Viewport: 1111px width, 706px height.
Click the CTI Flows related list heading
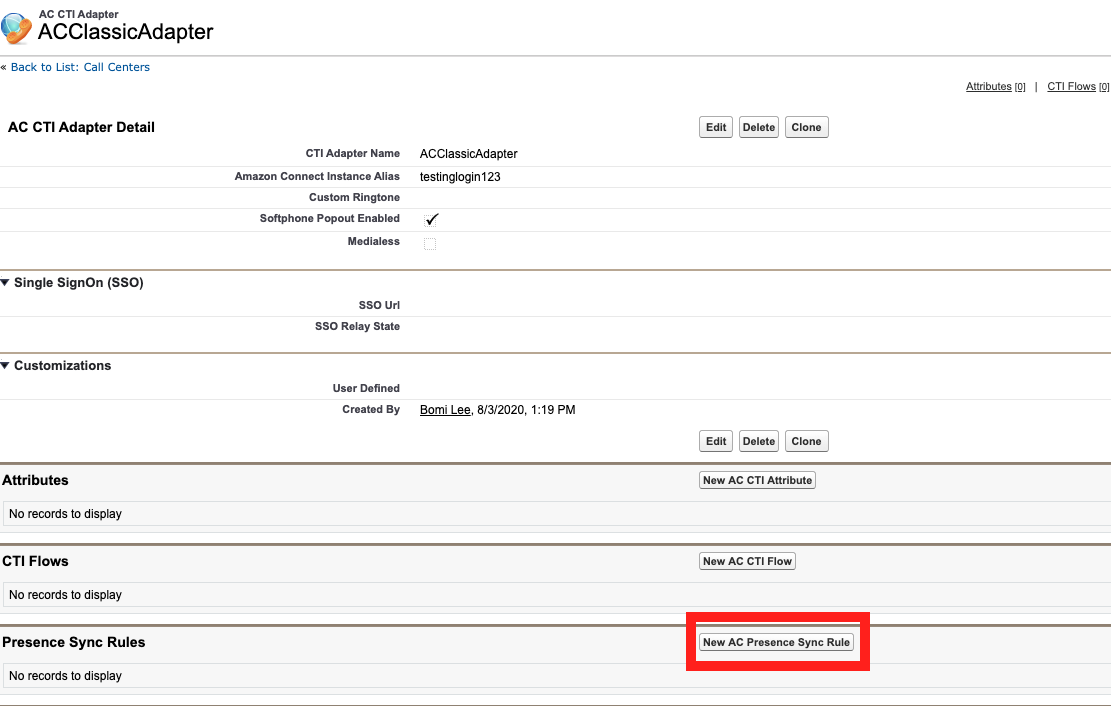click(35, 561)
